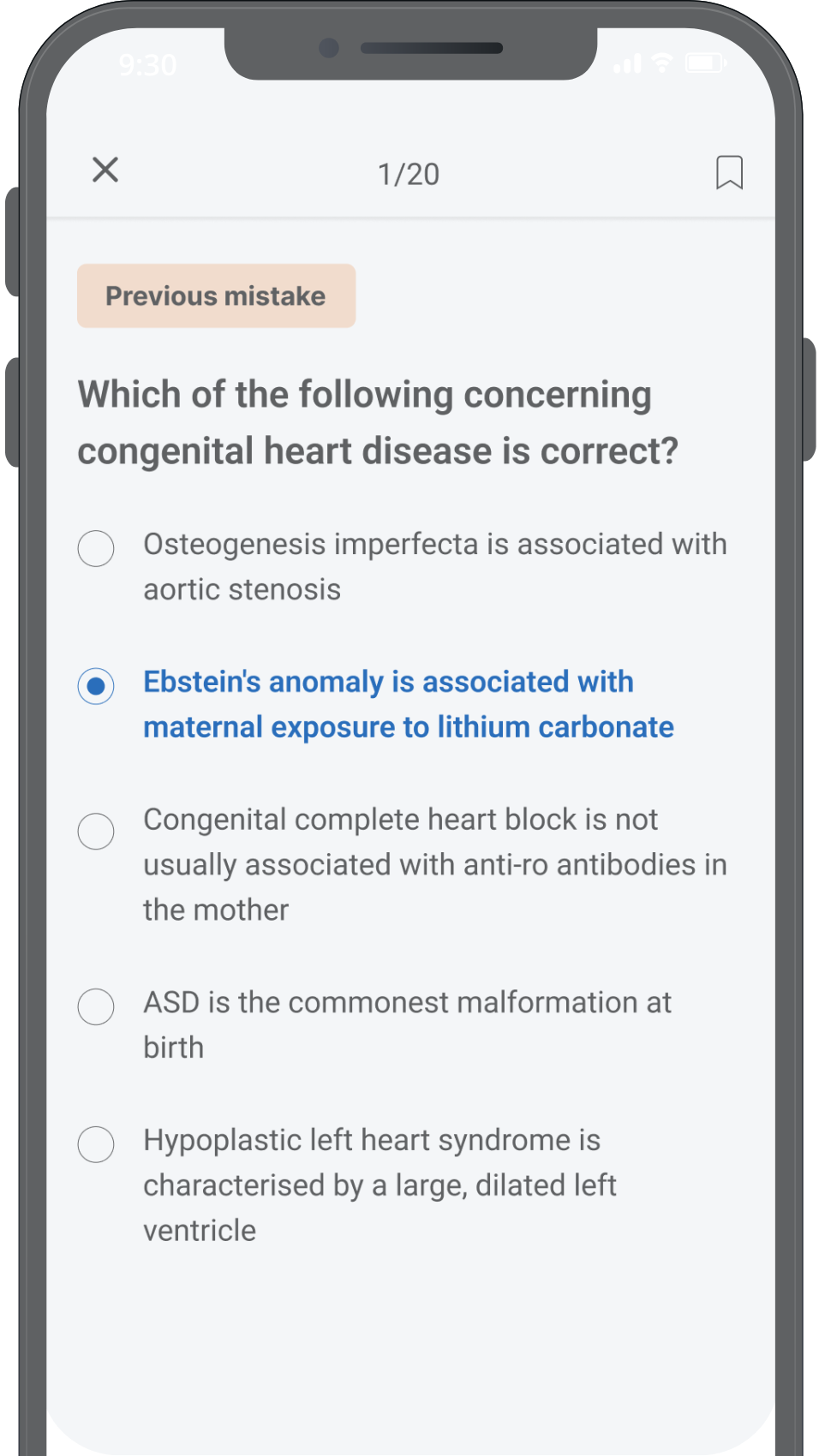Image resolution: width=819 pixels, height=1456 pixels.
Task: Select the Osteogenesis imperfecta radio button
Action: 96,548
